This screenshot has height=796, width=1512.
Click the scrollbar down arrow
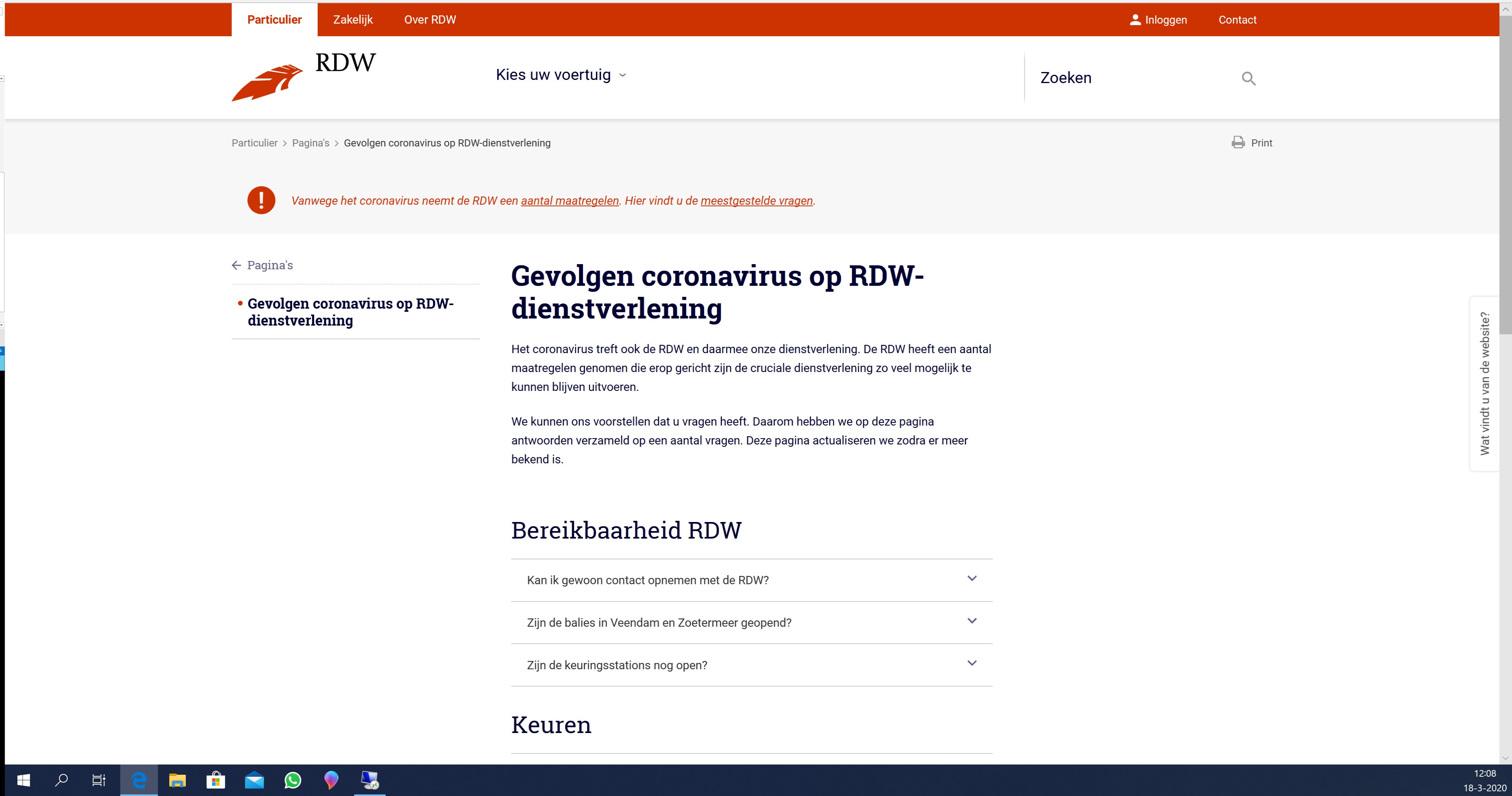click(x=1506, y=758)
